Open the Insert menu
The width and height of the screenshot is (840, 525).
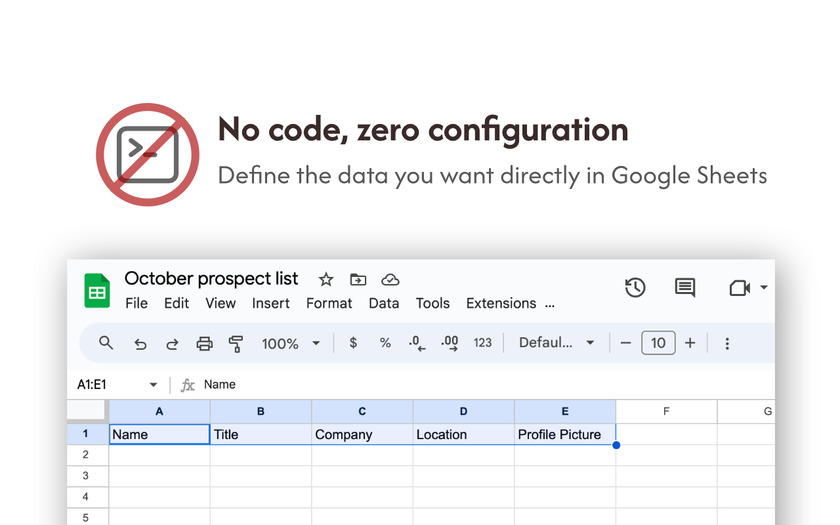271,303
